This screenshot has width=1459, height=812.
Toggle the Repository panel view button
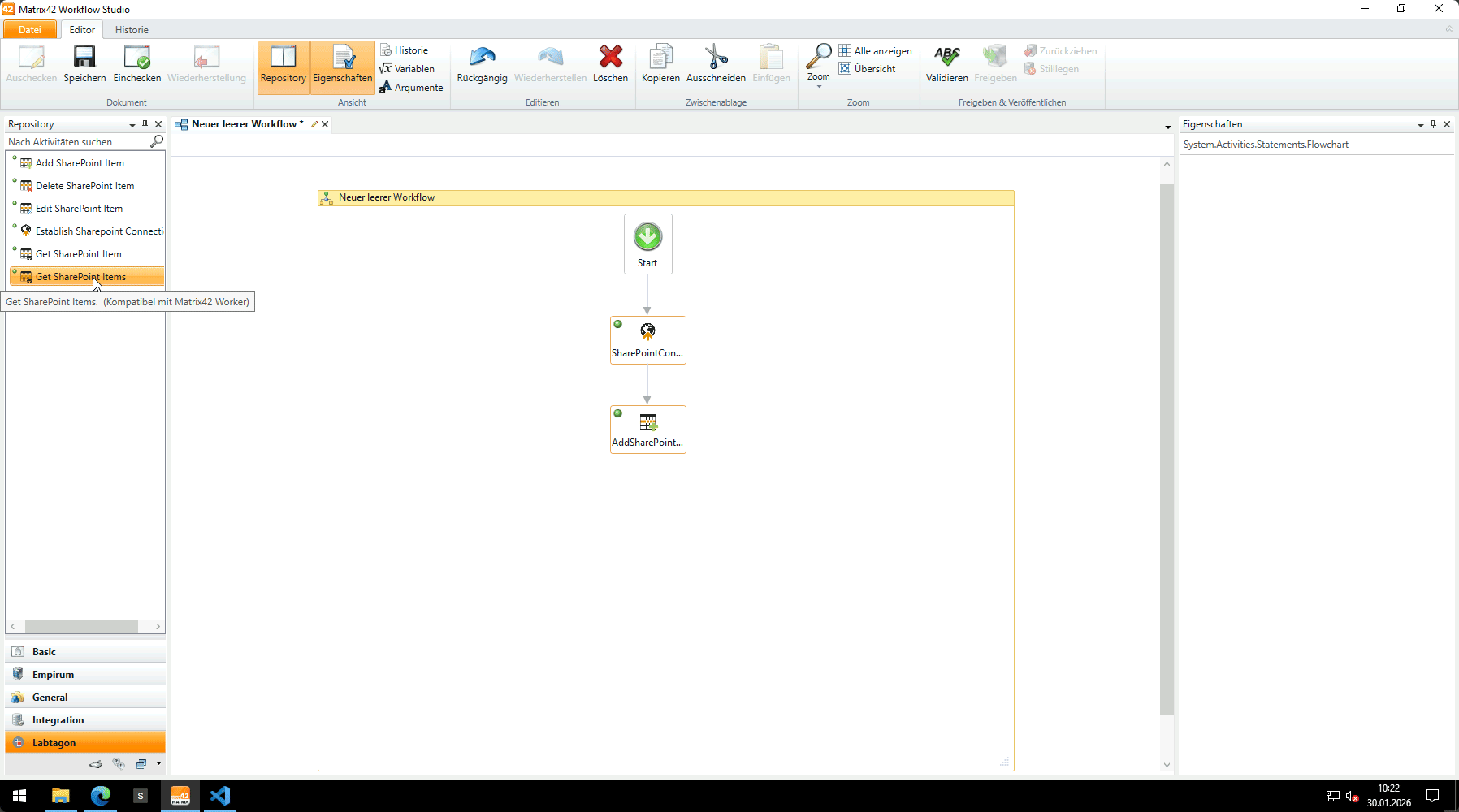click(x=283, y=63)
